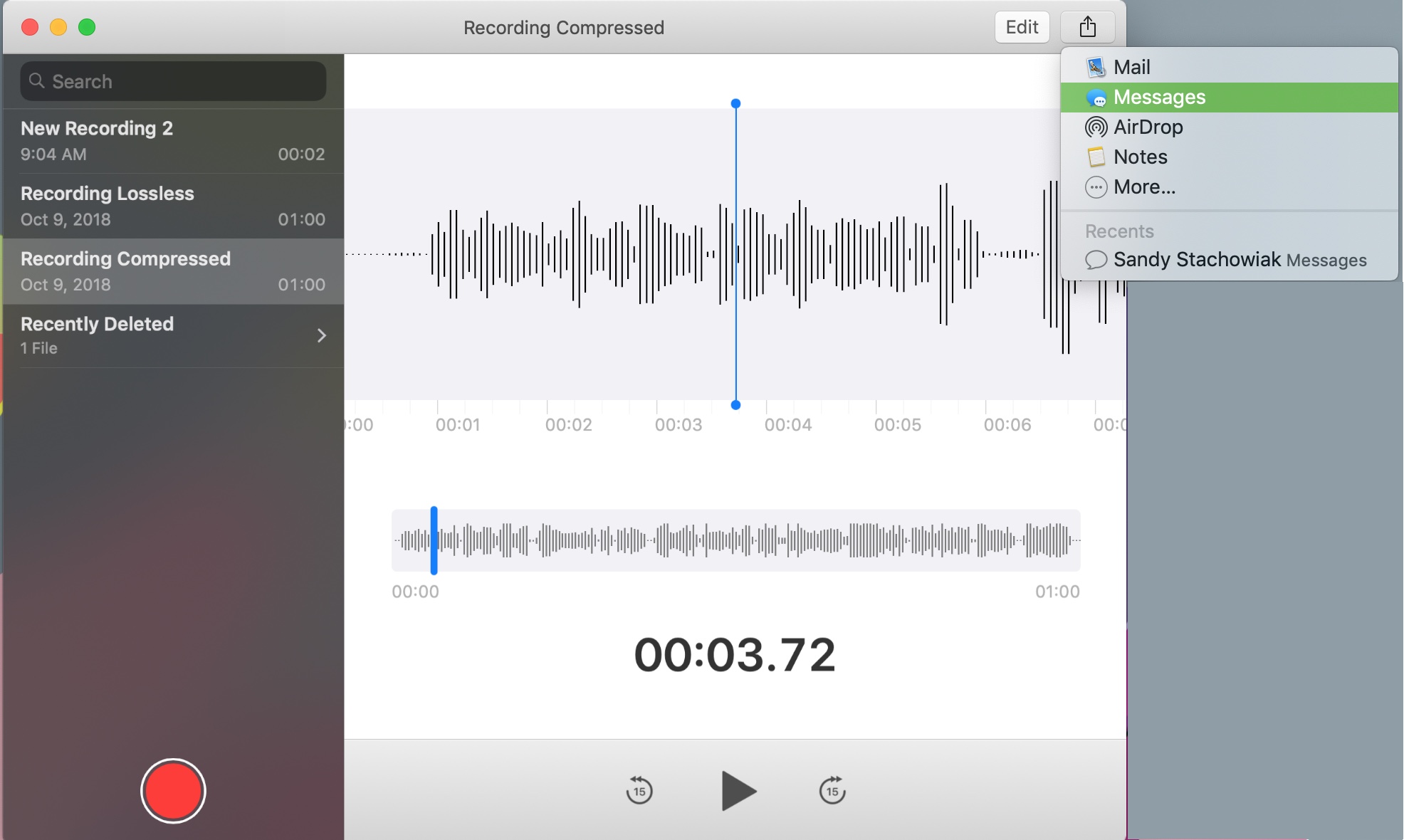Click the 9:04 AM timestamp
The image size is (1404, 840).
(53, 154)
